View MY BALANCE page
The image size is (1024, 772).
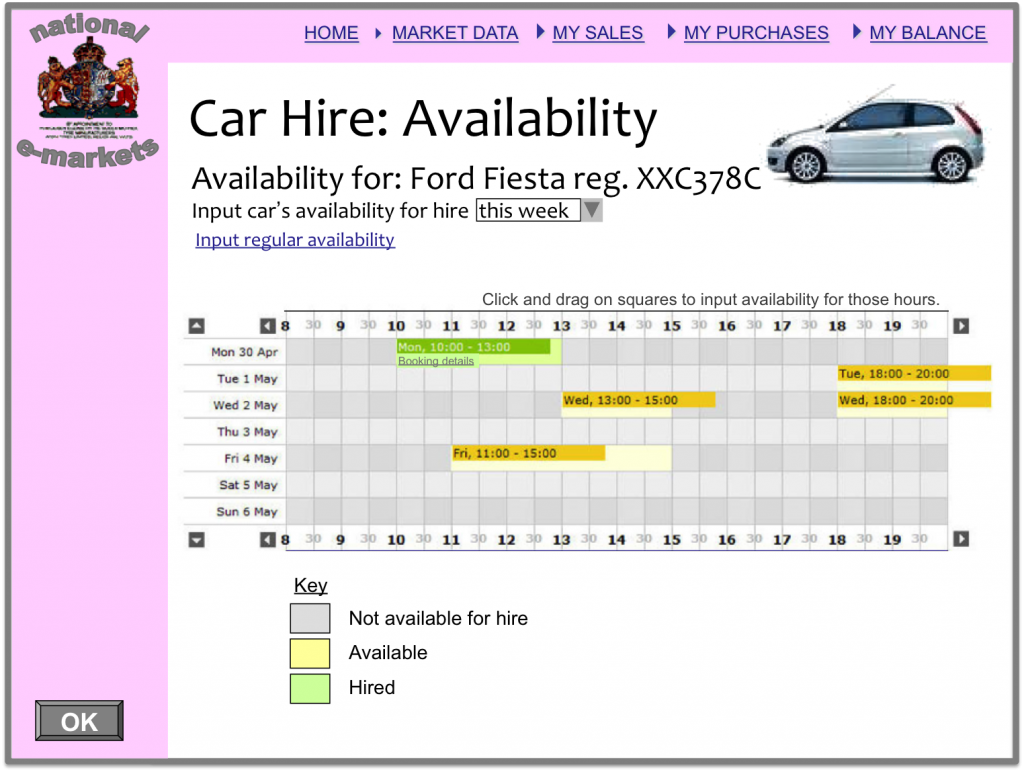coord(927,33)
